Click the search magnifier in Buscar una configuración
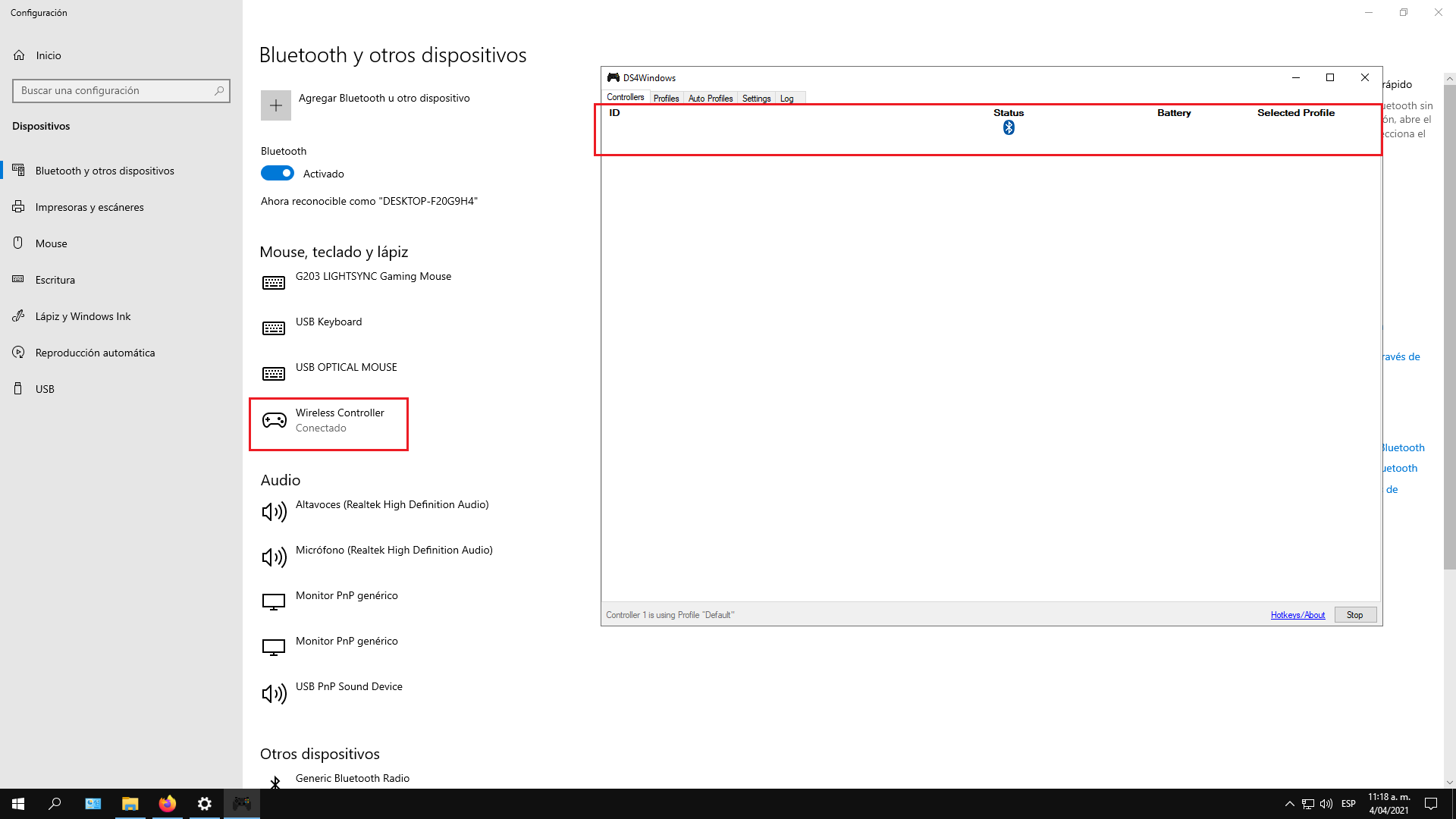Image resolution: width=1456 pixels, height=819 pixels. pos(219,90)
